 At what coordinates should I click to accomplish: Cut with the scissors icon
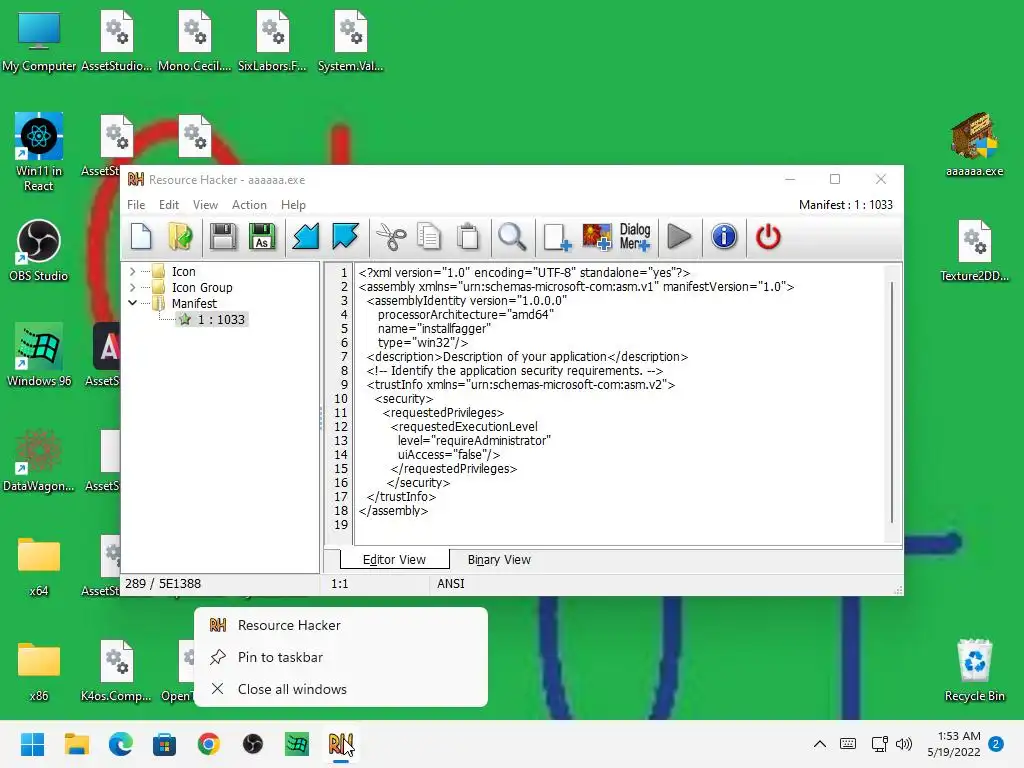(x=391, y=236)
